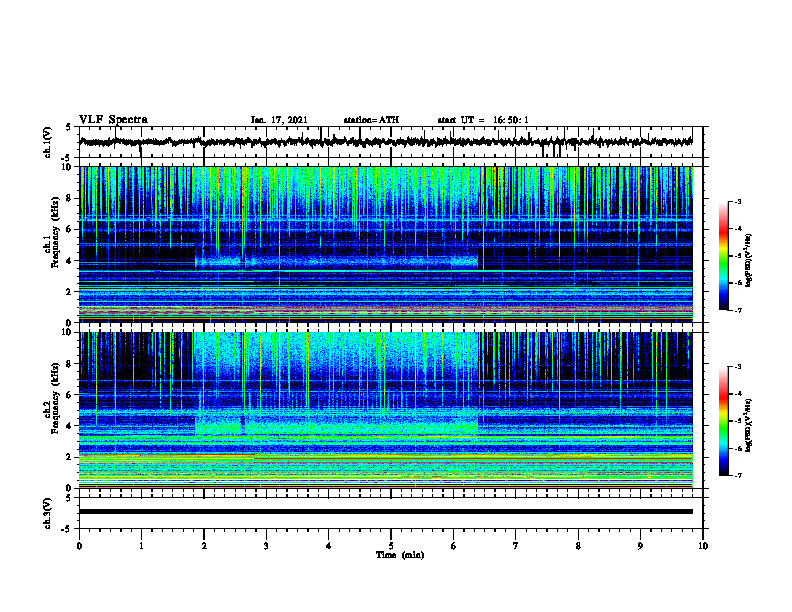
Task: Click time tick label 10 on x-axis
Action: click(703, 546)
